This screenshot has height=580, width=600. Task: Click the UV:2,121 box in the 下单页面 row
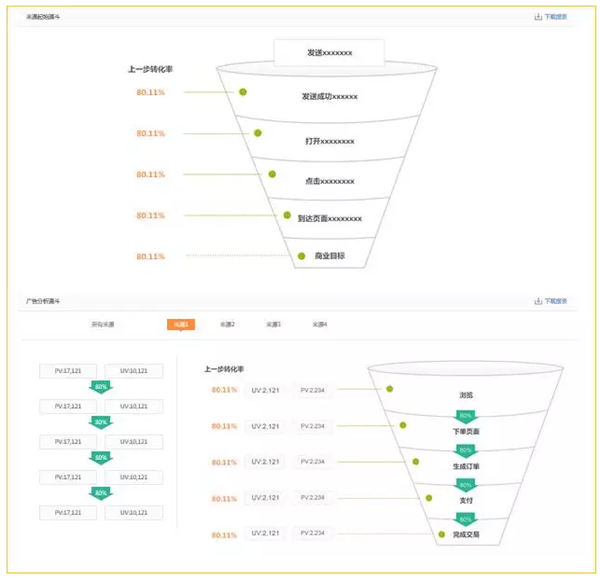click(x=265, y=426)
